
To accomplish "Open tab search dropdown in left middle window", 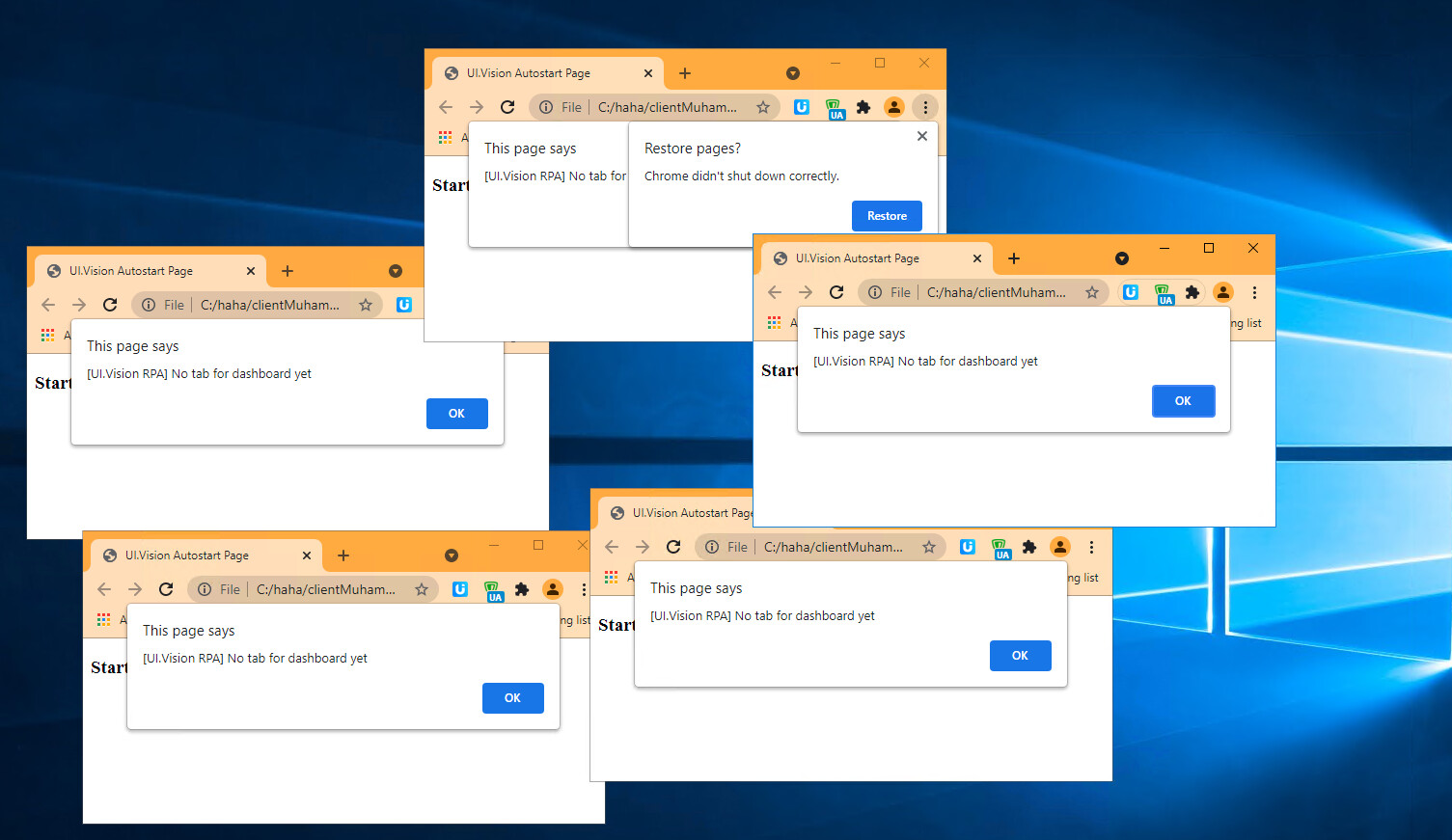I will pyautogui.click(x=396, y=271).
